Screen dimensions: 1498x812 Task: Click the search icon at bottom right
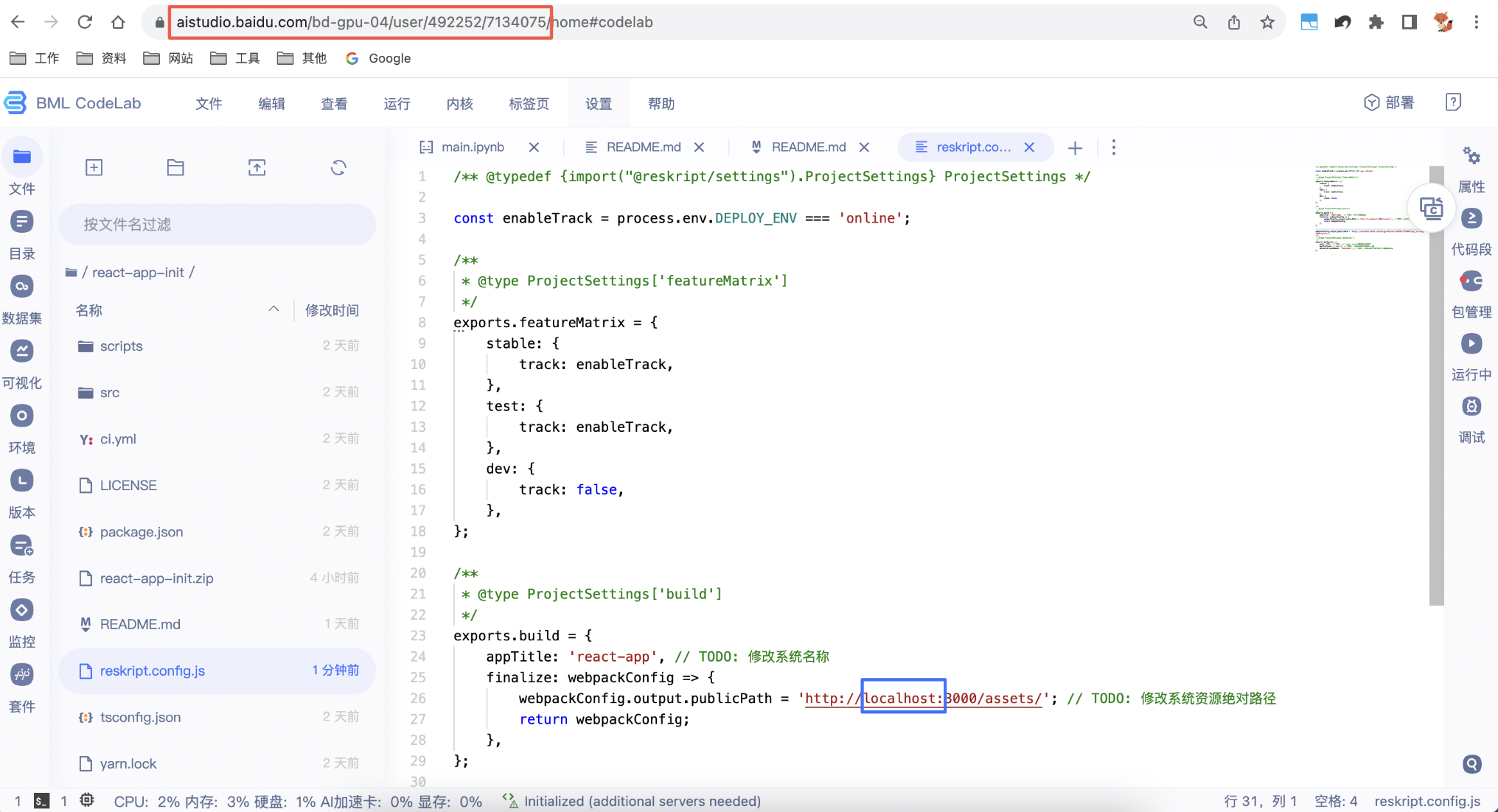click(x=1471, y=764)
